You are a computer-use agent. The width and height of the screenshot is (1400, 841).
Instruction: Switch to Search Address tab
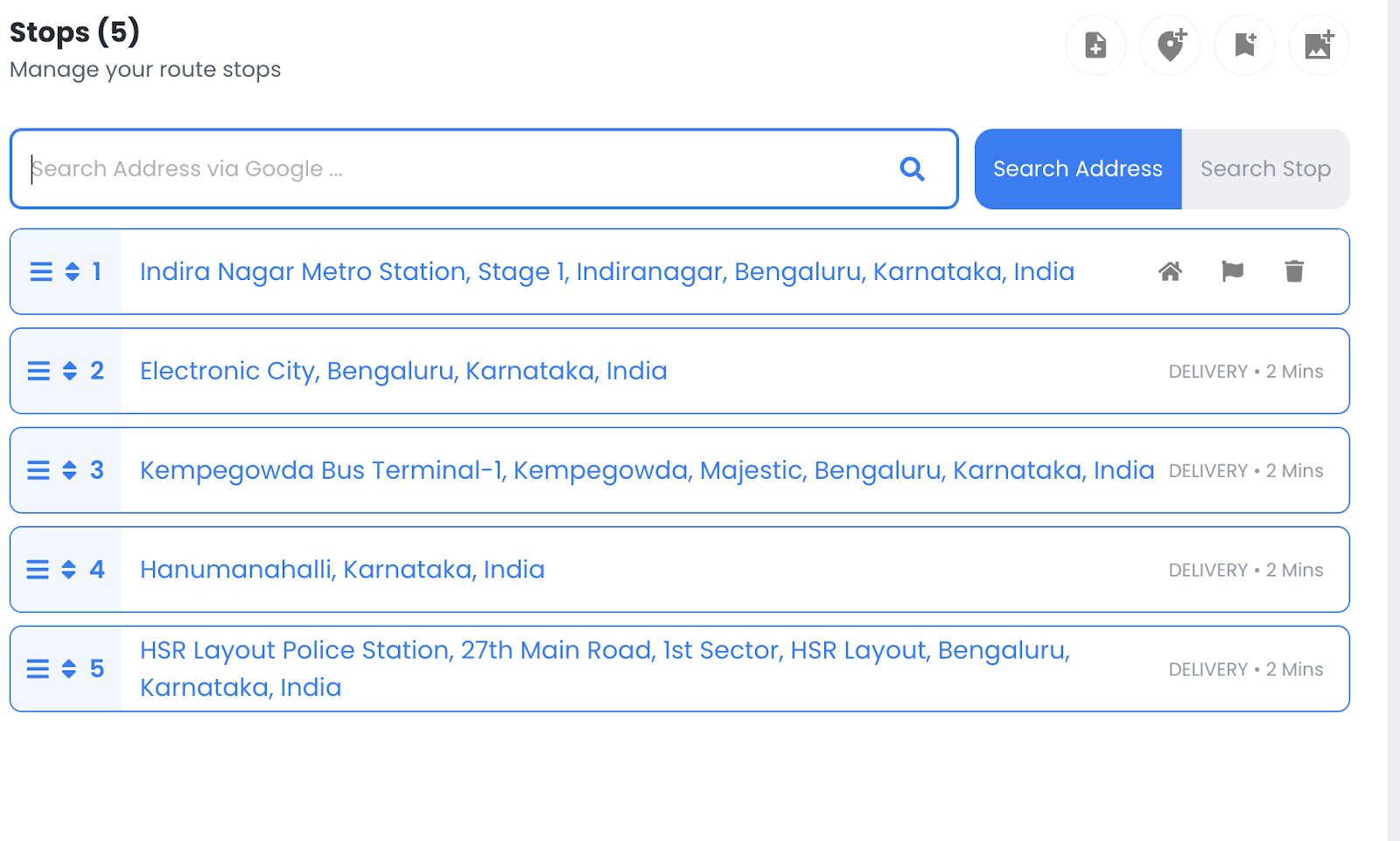1077,169
